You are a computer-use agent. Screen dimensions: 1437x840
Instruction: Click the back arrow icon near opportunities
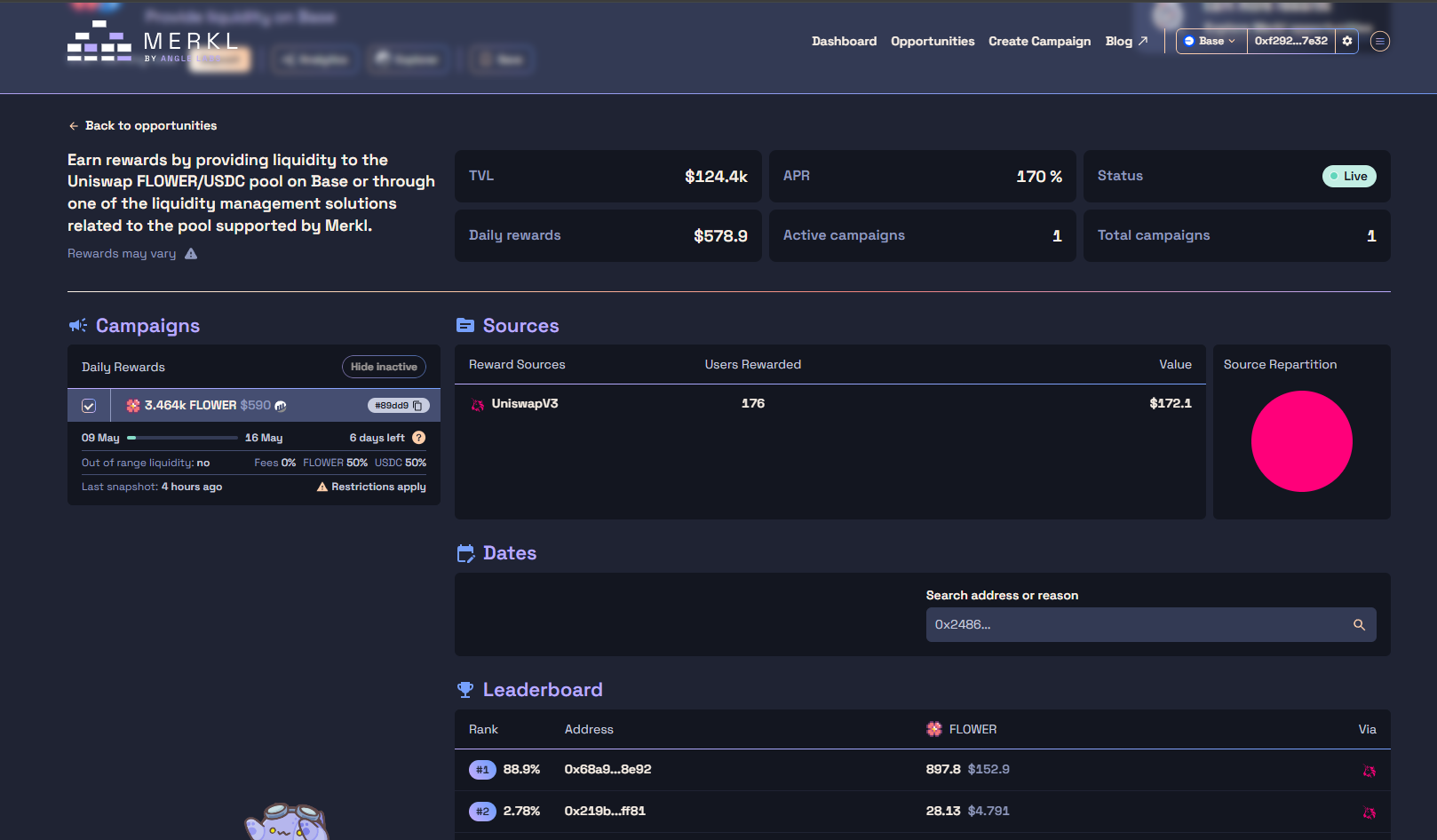tap(74, 126)
